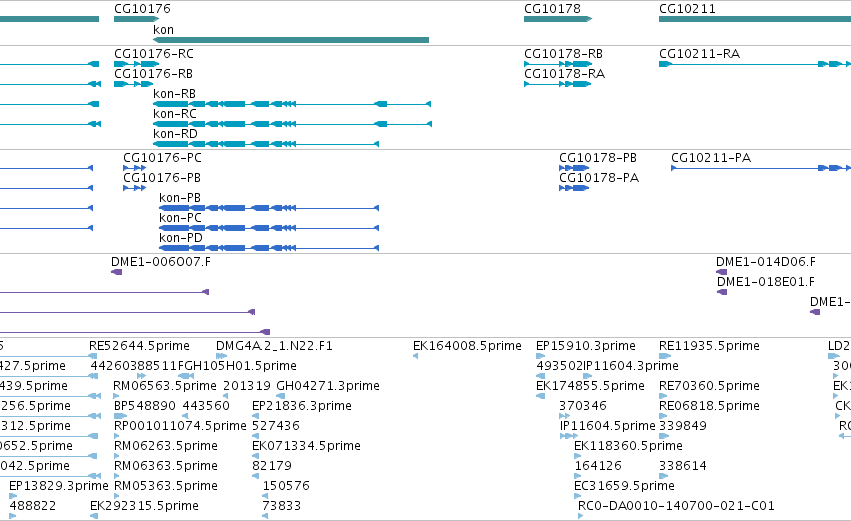Click the RM06563.5prime EST label

pos(165,386)
